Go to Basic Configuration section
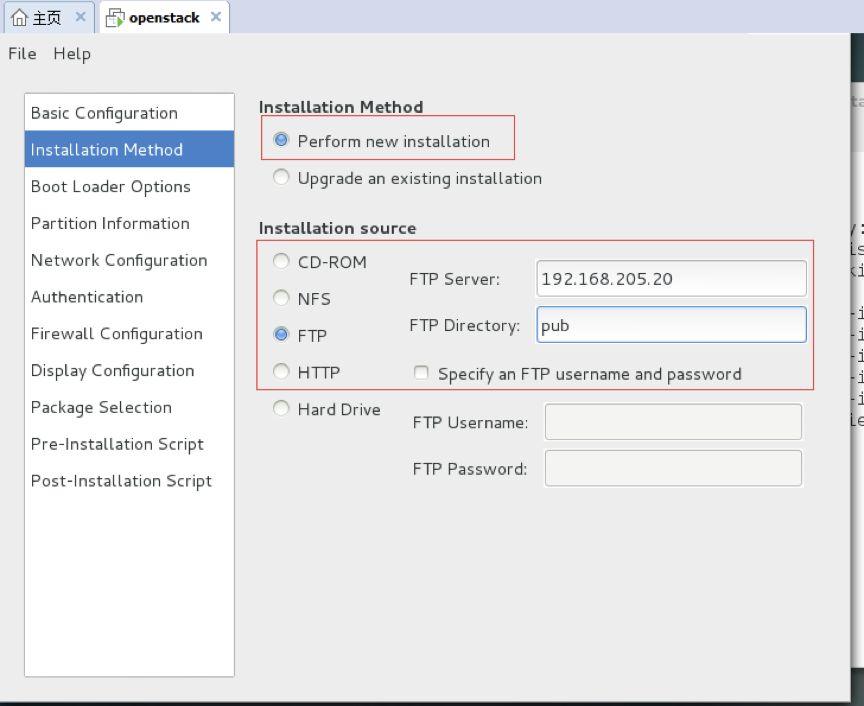 [104, 113]
